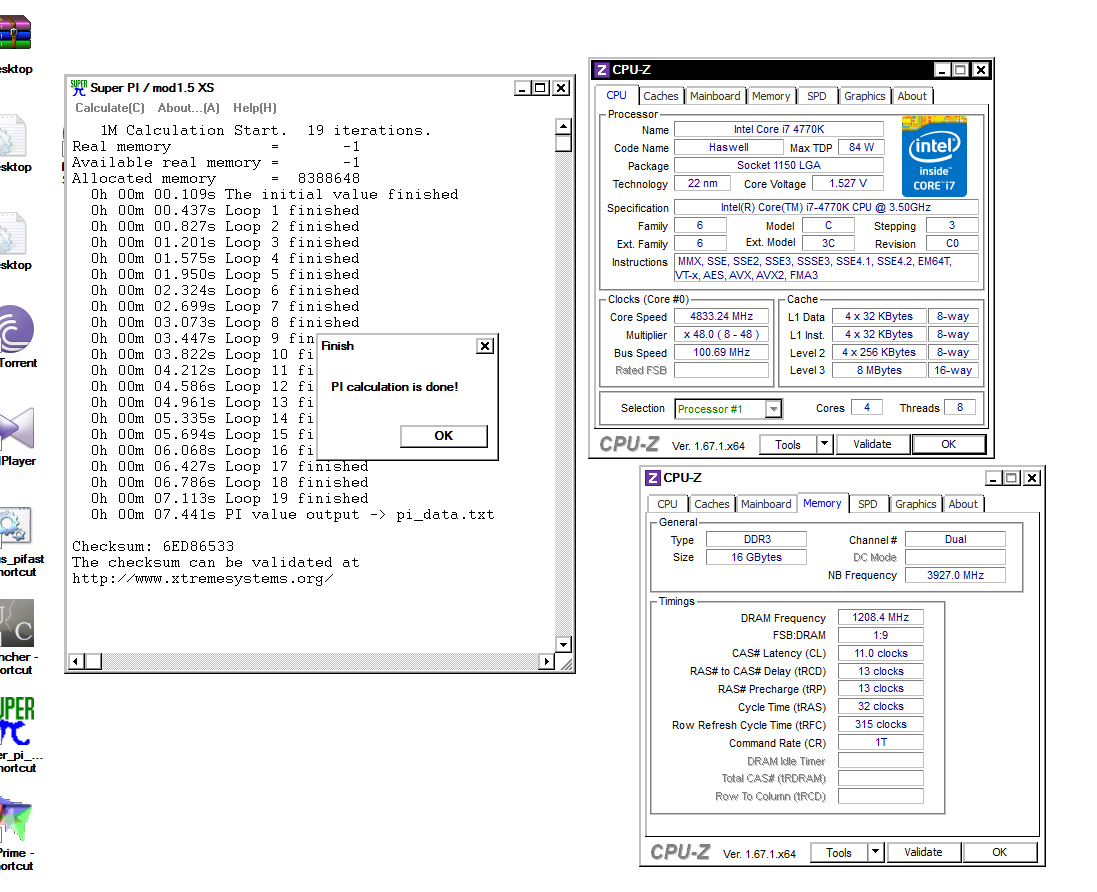Open the BitTorrent desktop icon
1097x892 pixels.
coord(16,329)
